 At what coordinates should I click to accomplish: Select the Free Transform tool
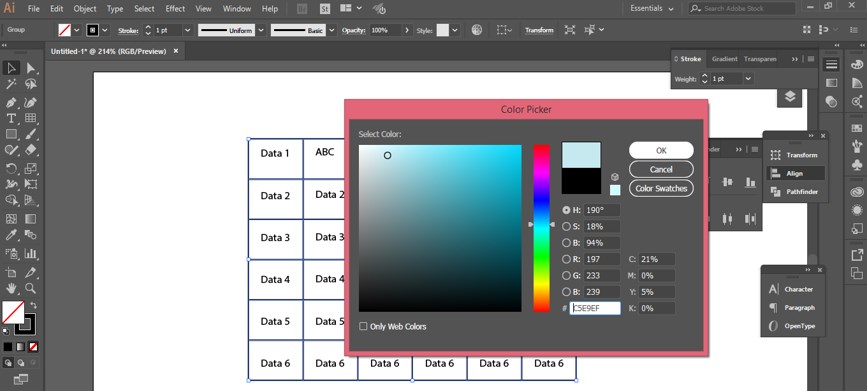[31, 184]
